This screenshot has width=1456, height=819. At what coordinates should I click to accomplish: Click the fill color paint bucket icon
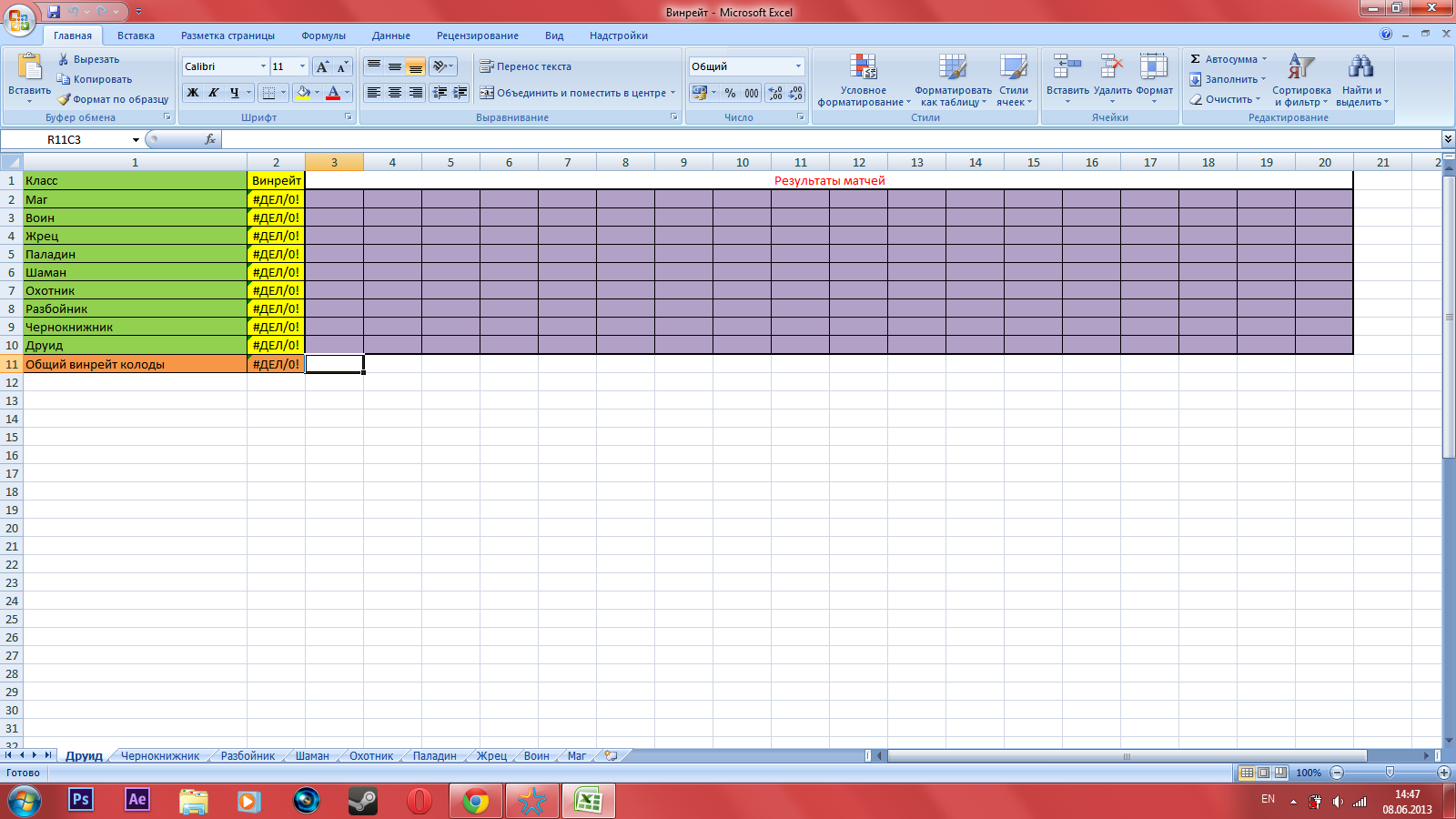pyautogui.click(x=303, y=93)
